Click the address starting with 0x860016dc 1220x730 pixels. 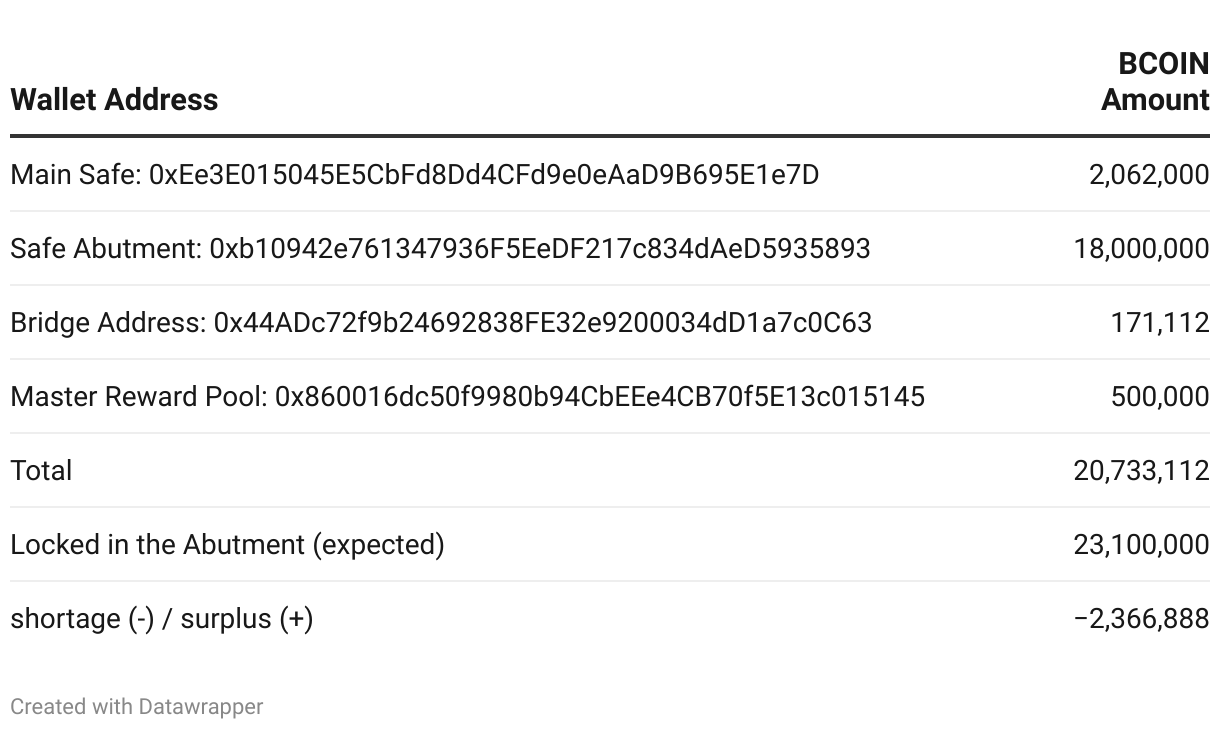pos(600,397)
